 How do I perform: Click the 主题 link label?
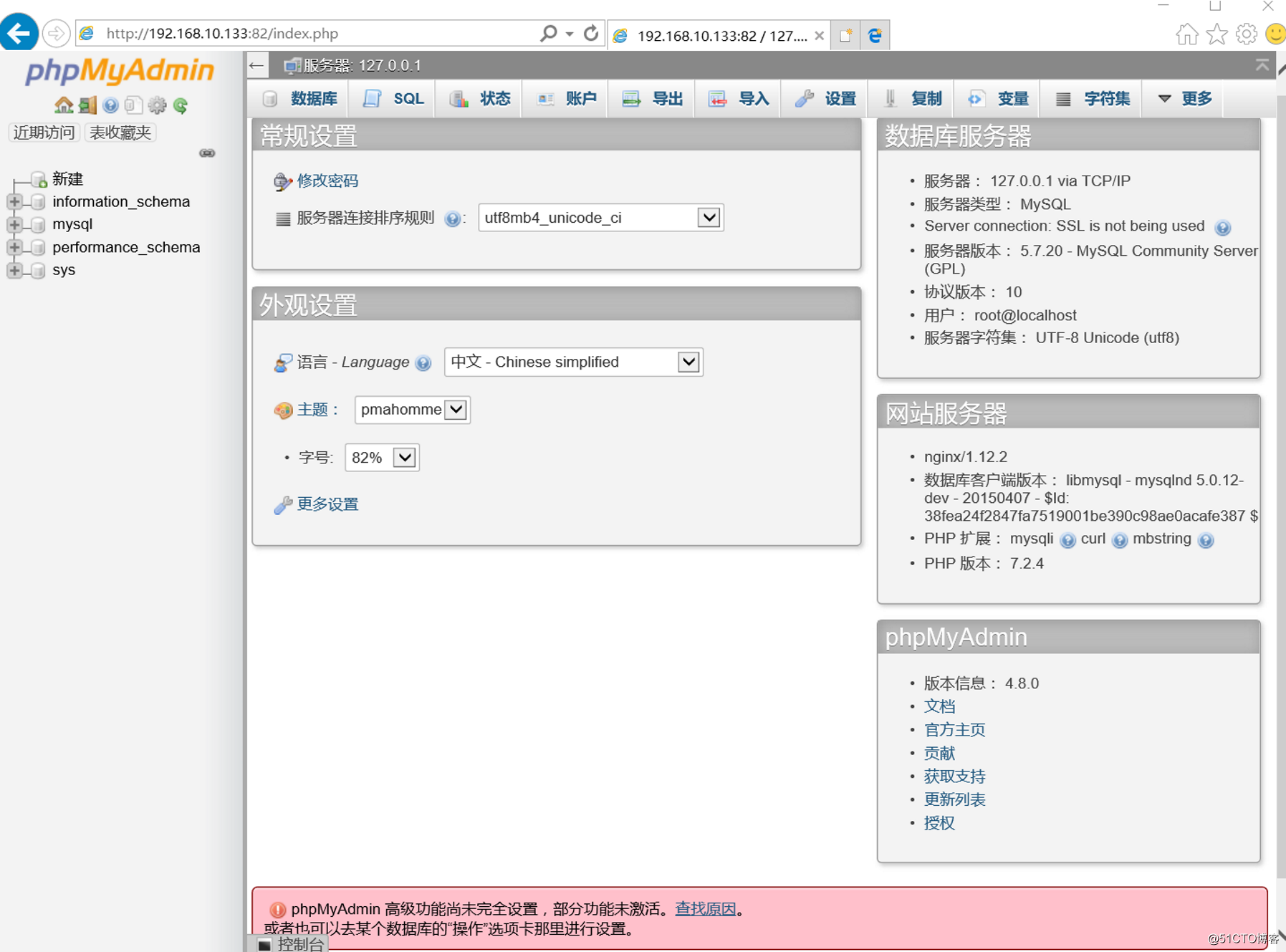(x=313, y=410)
